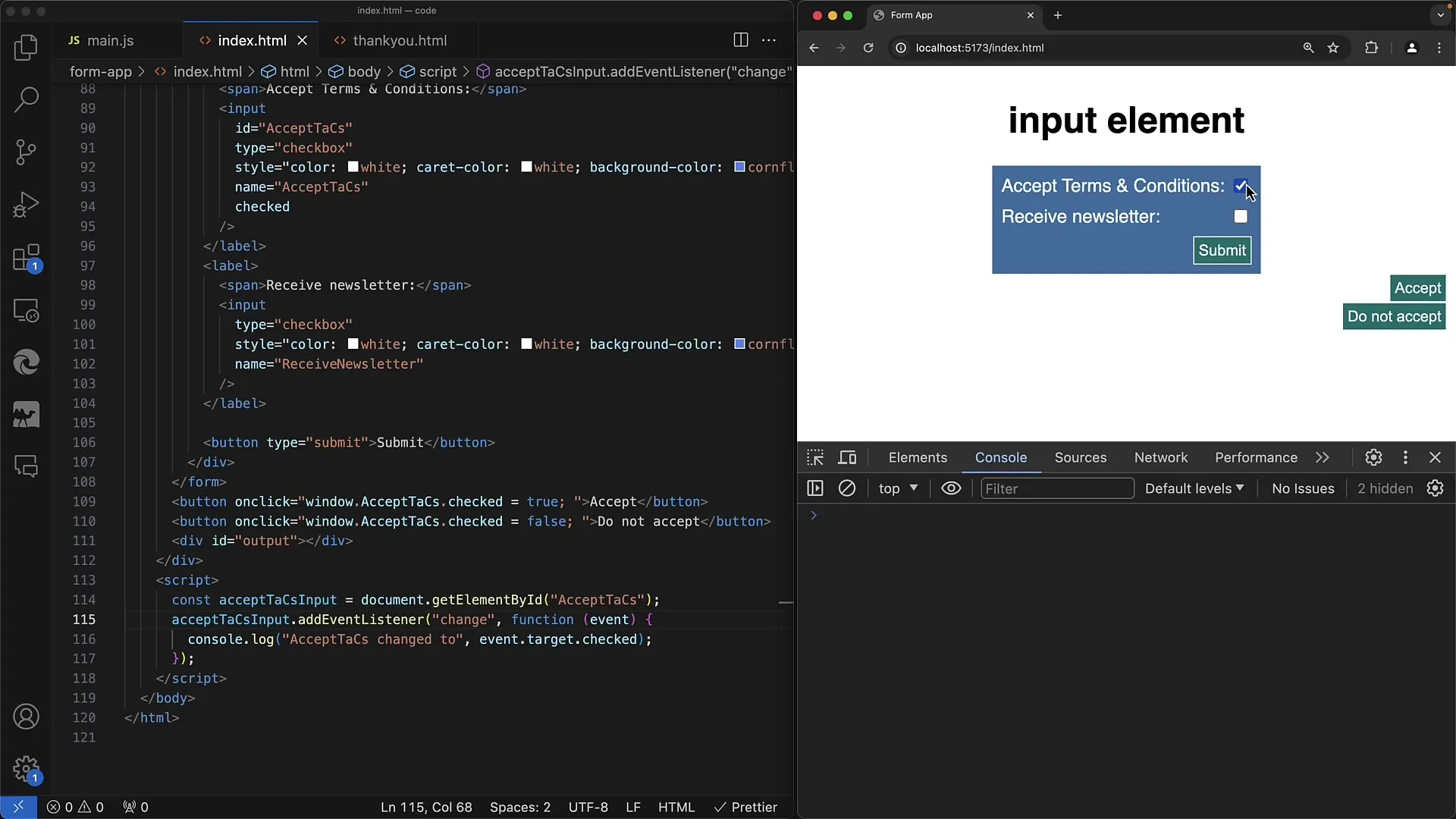The image size is (1456, 819).
Task: Click the Submit button in form
Action: 1222,249
